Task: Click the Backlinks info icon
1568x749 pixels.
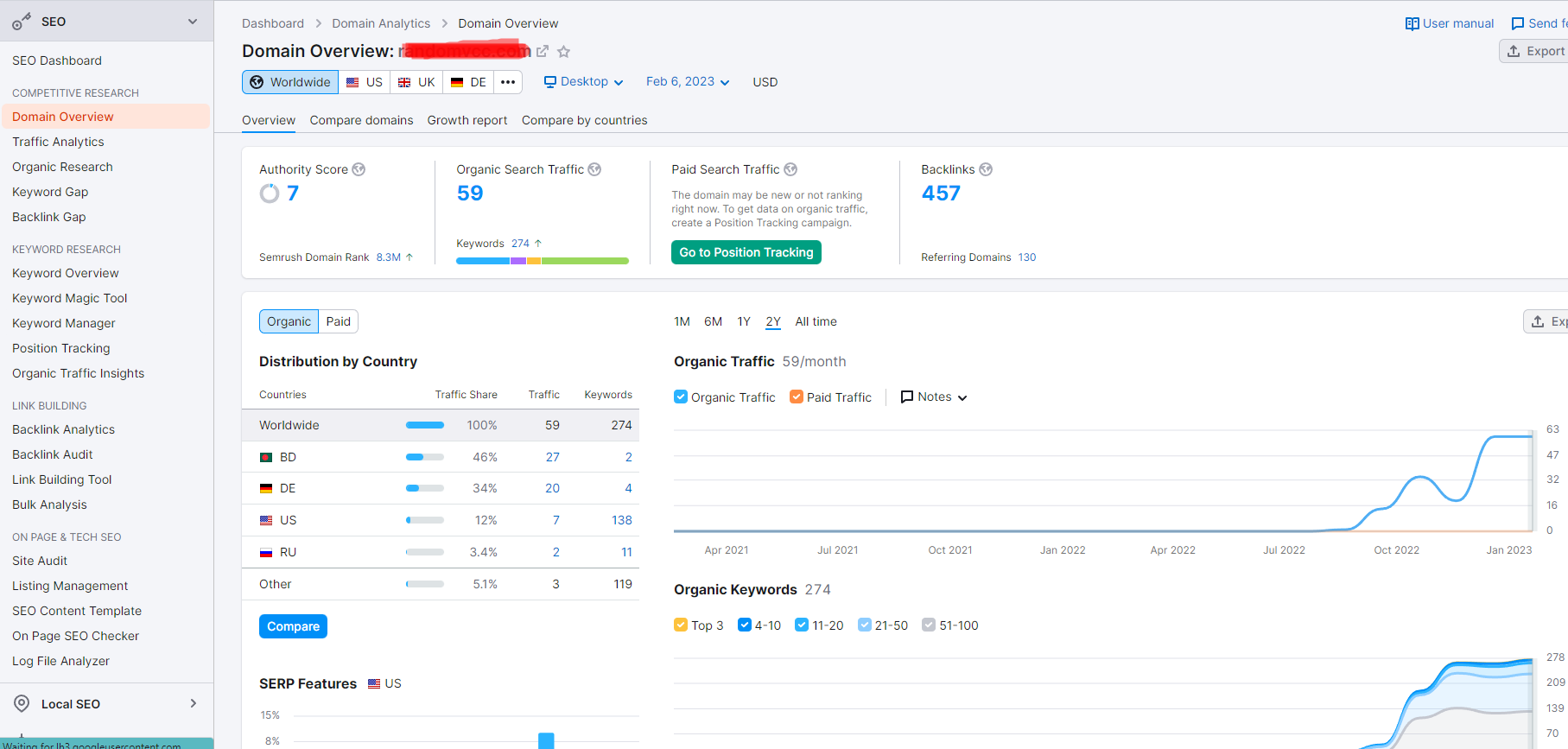Action: [x=986, y=169]
